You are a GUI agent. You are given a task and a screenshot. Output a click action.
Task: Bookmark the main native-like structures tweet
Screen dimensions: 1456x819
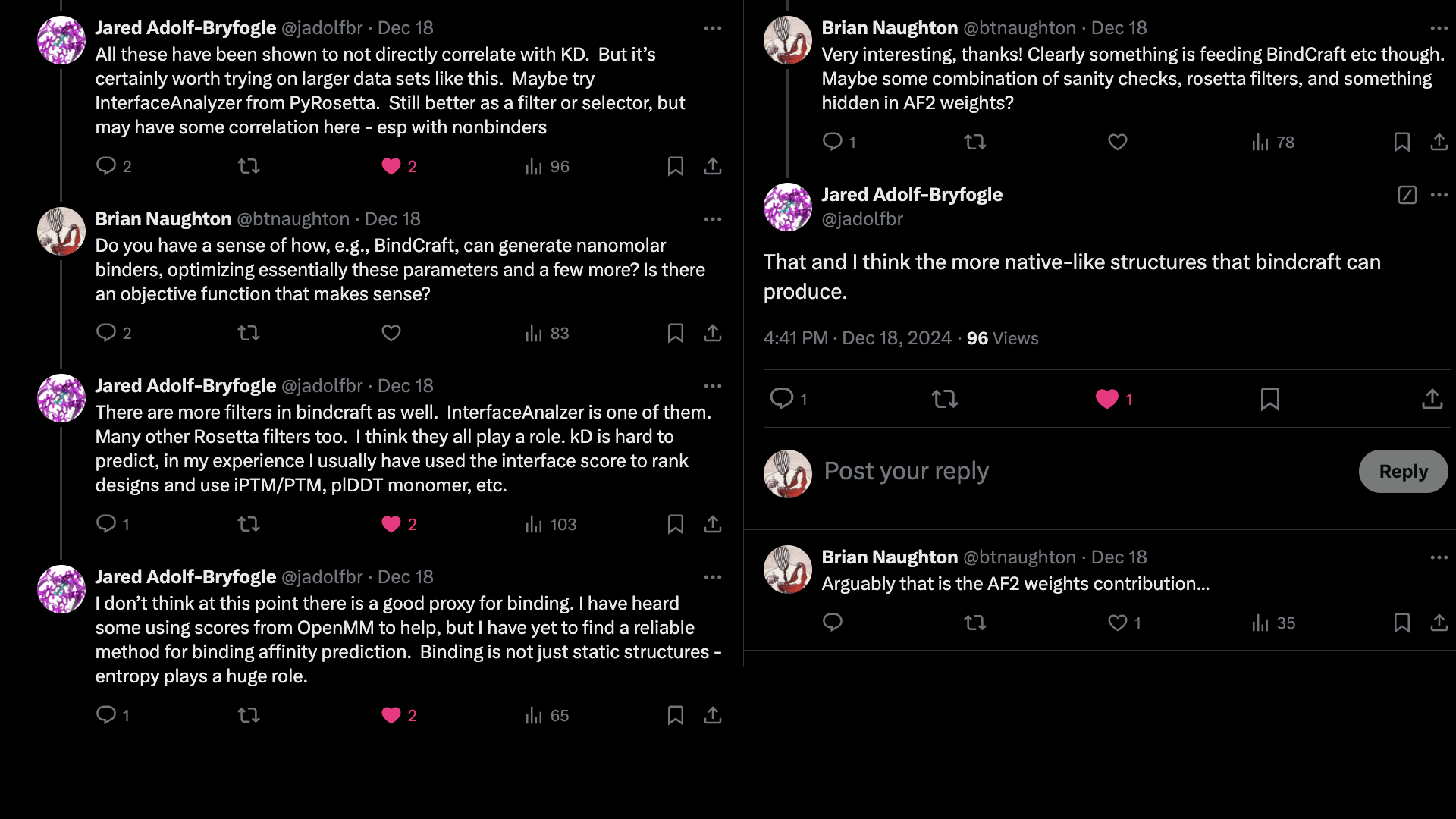1270,399
